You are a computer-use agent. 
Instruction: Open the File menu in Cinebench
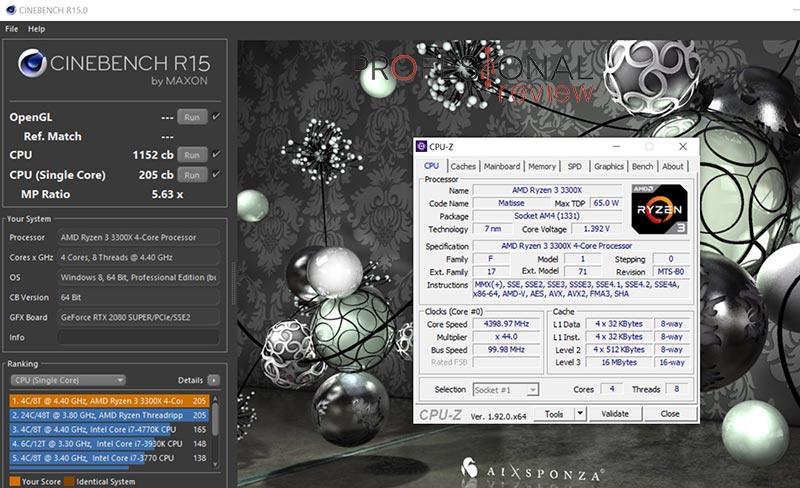[11, 29]
